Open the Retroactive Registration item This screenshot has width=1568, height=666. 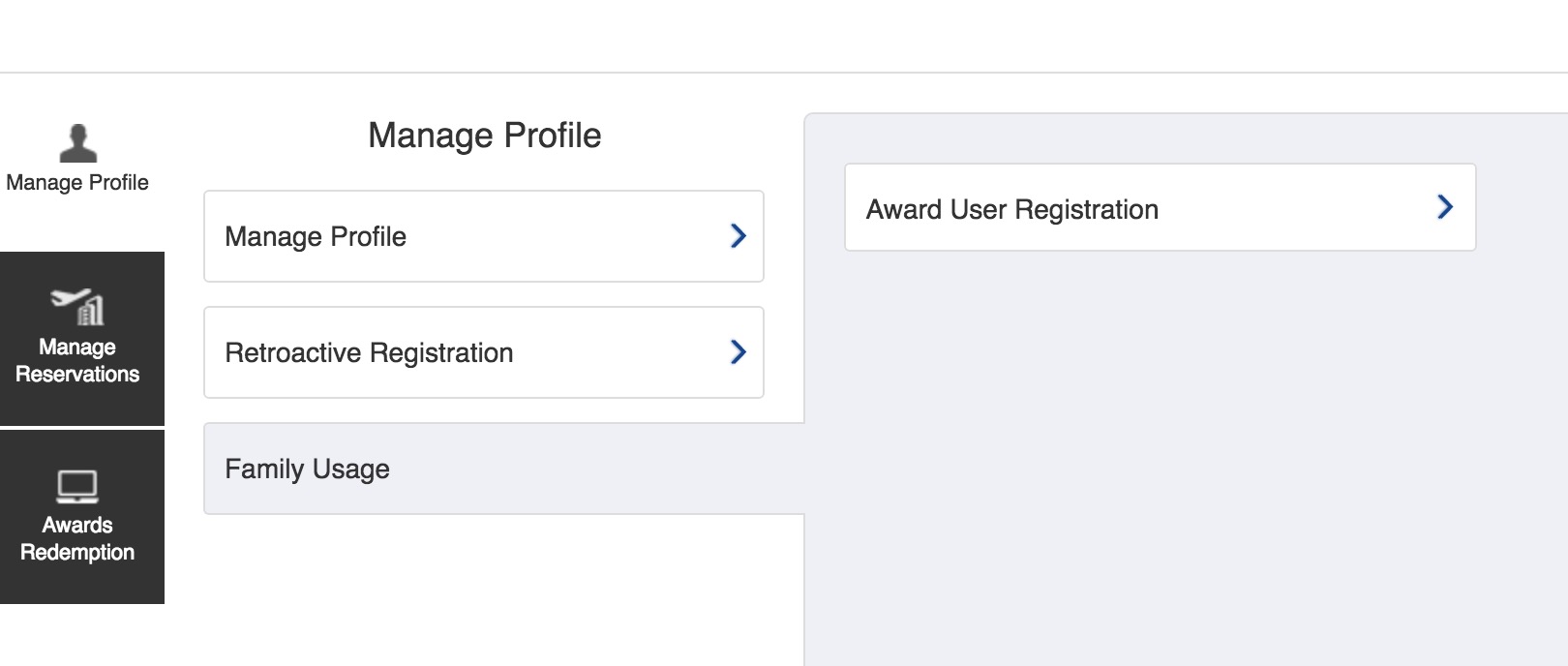coord(483,352)
